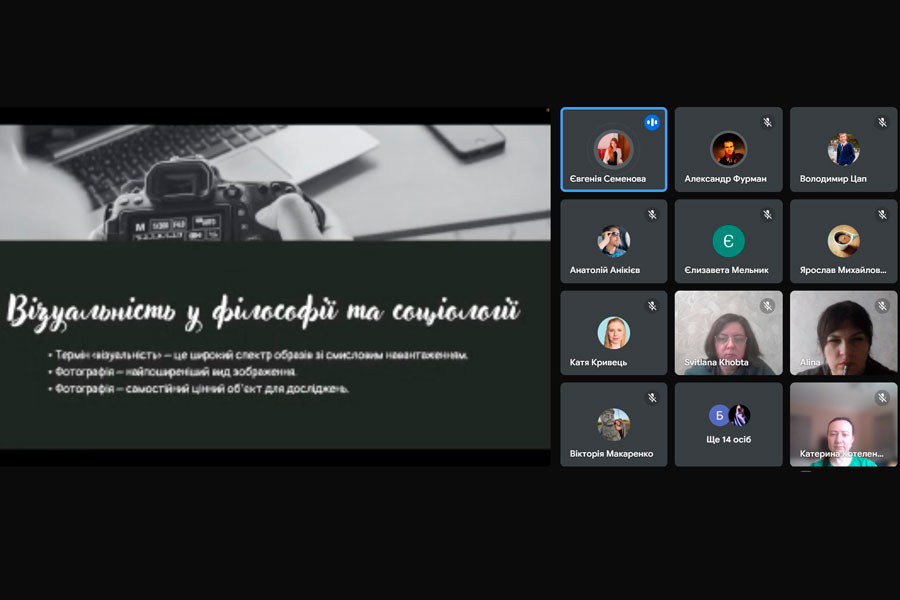Click Володимир Цап's profile avatar
900x600 pixels.
(x=844, y=149)
